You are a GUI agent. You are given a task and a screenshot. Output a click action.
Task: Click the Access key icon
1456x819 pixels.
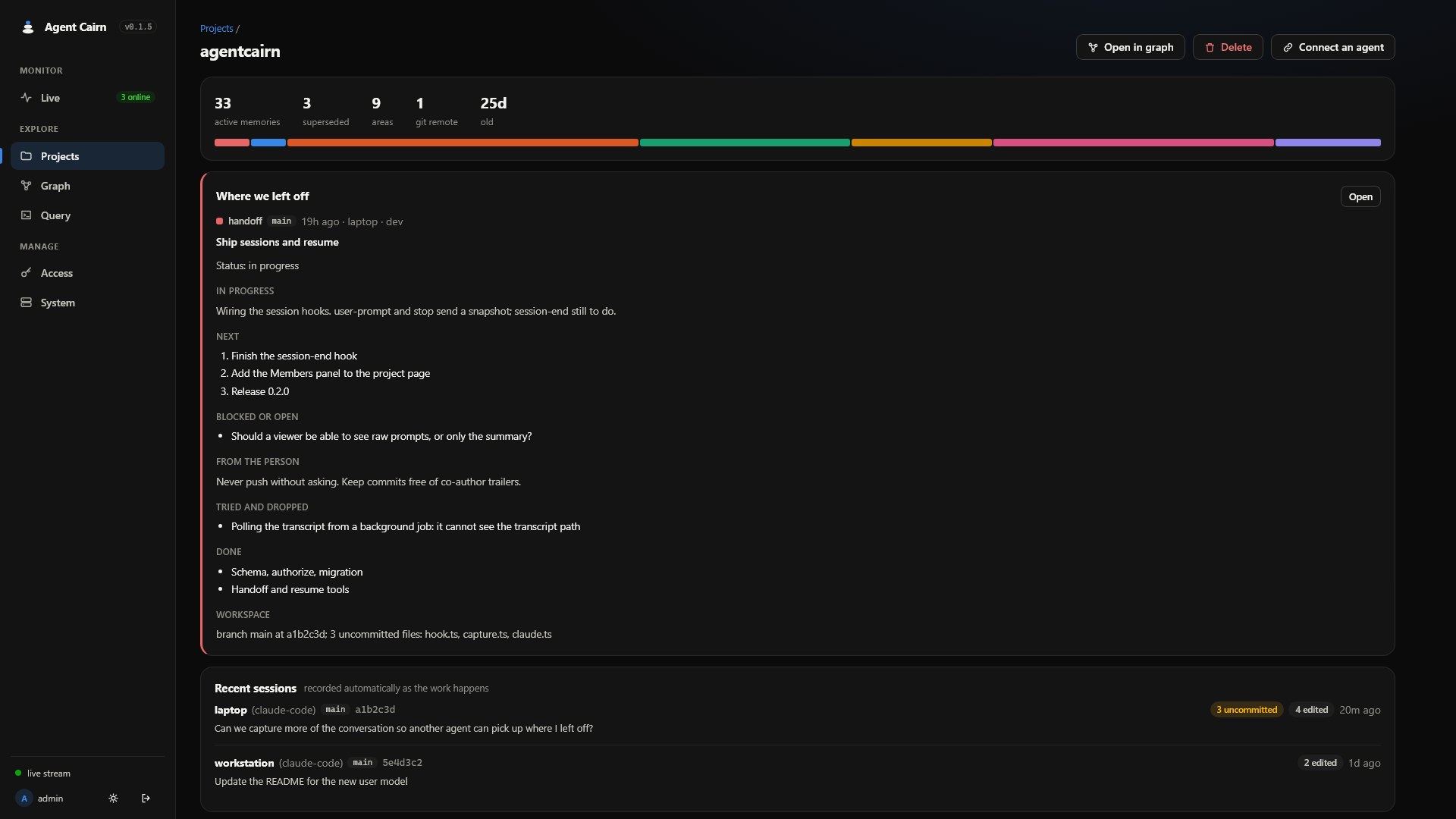(27, 273)
